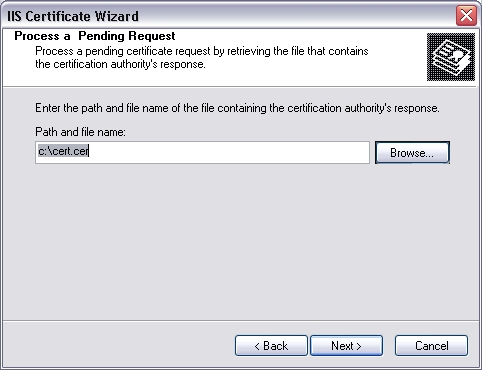
Task: Click the pending certificate request description text
Action: pyautogui.click(x=202, y=57)
